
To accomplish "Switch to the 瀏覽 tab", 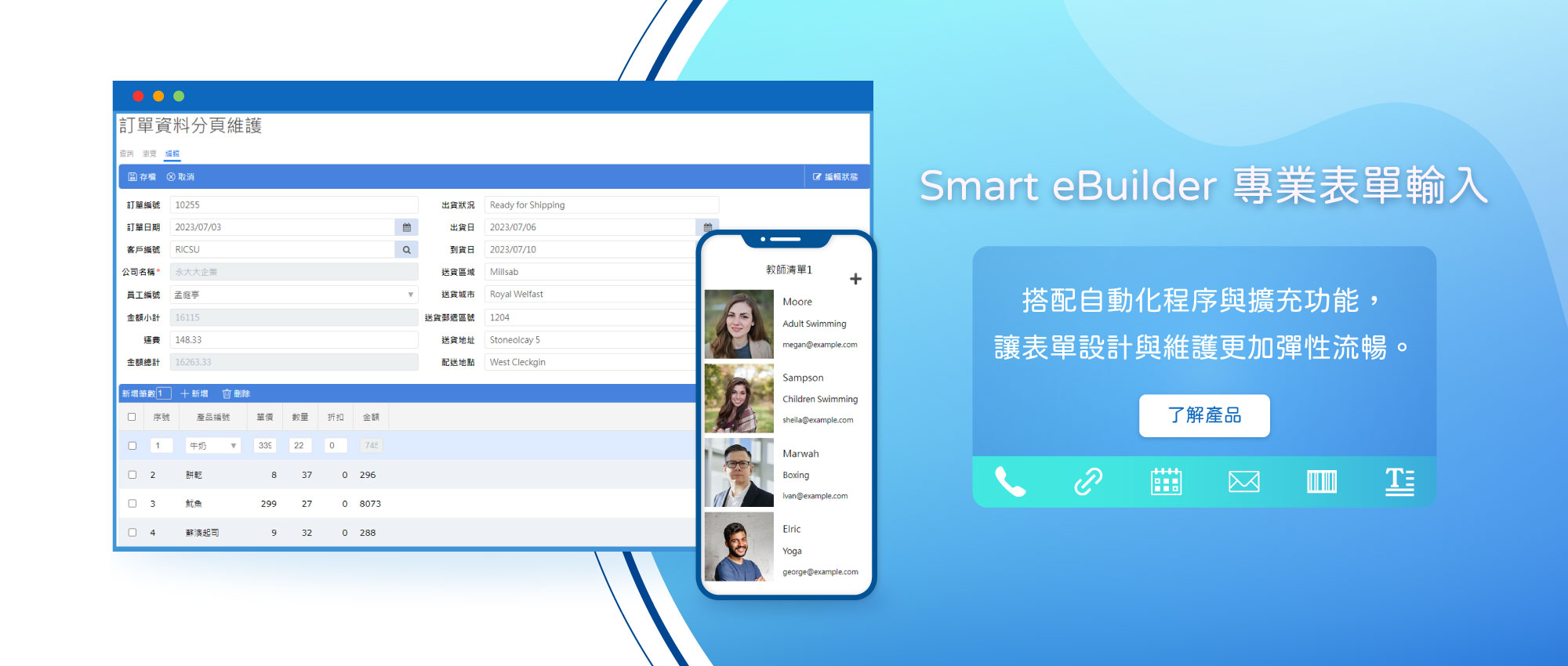I will (x=149, y=154).
